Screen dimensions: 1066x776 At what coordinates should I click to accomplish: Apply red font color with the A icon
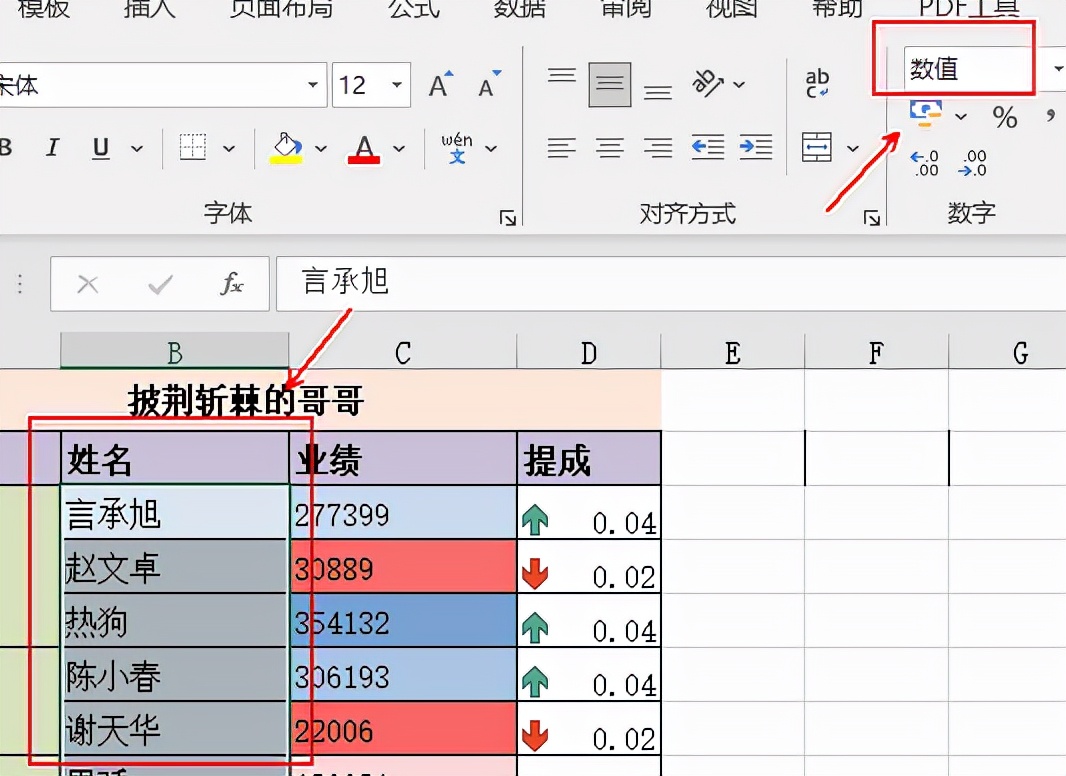pyautogui.click(x=362, y=147)
